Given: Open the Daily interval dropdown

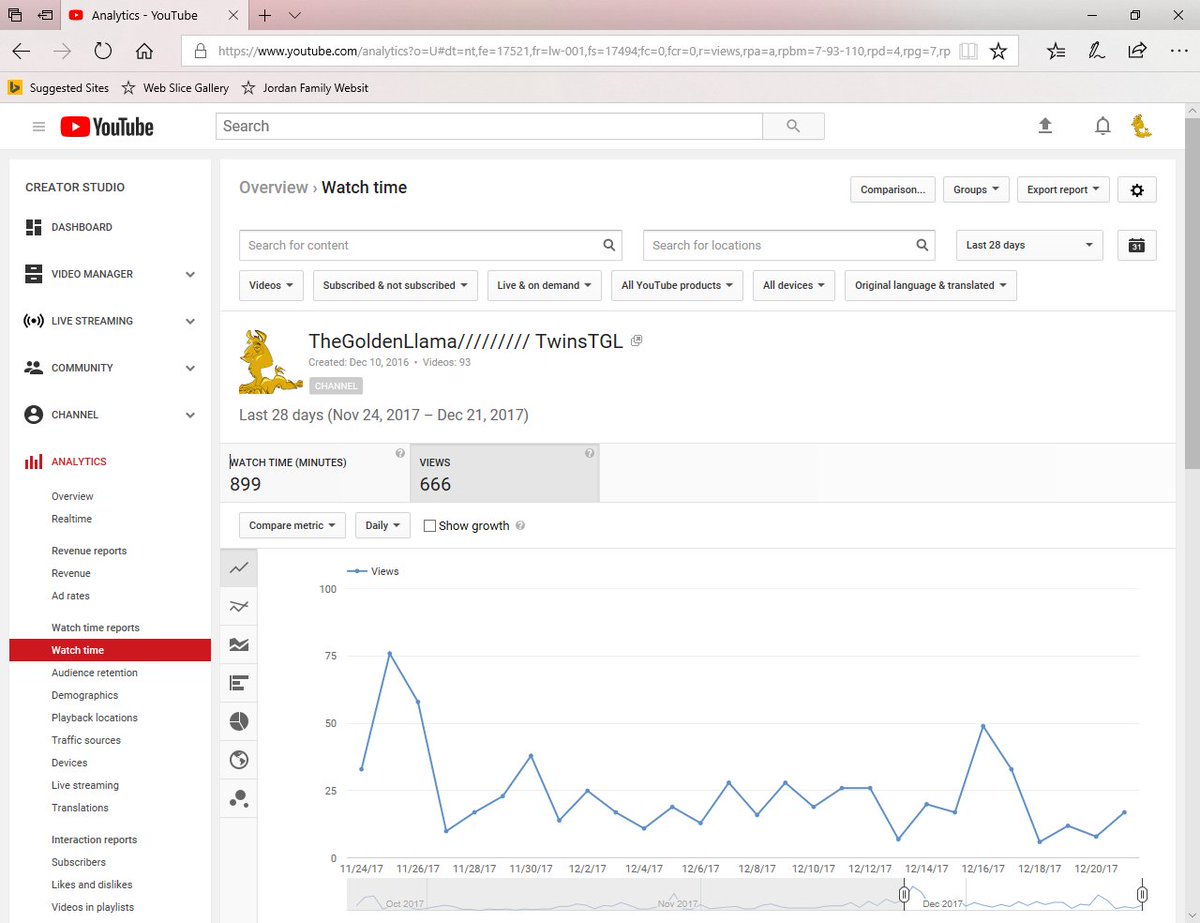Looking at the screenshot, I should click(x=383, y=525).
